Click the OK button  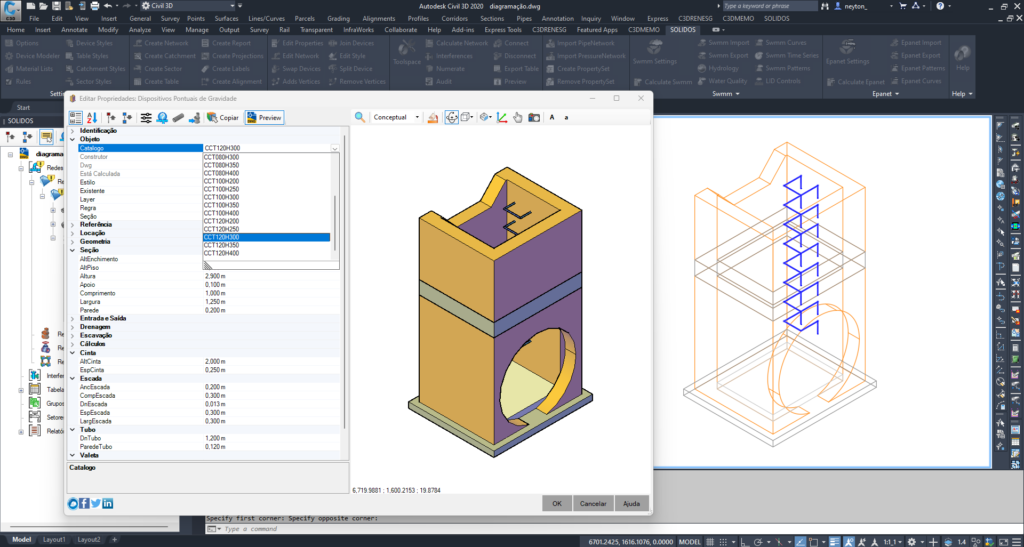[556, 503]
